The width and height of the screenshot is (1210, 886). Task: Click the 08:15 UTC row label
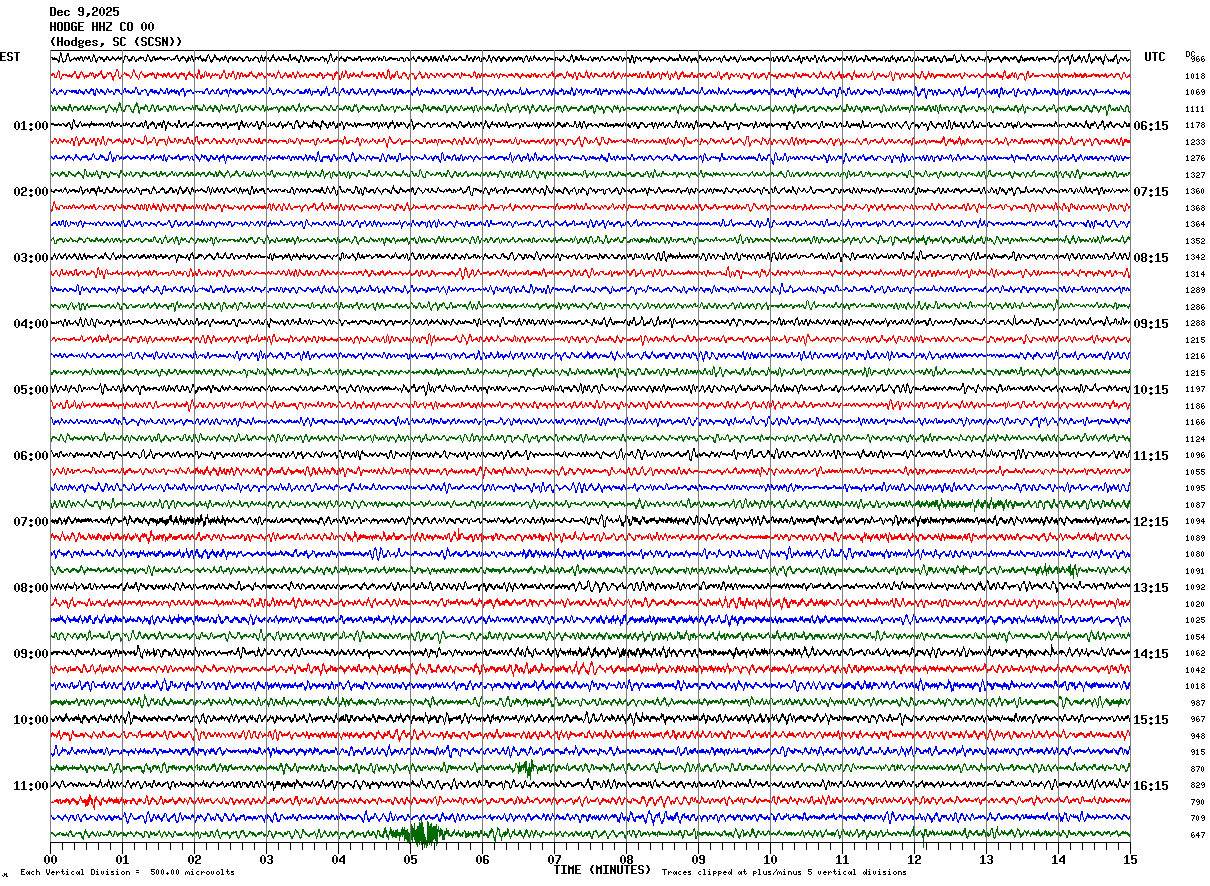pos(1151,258)
